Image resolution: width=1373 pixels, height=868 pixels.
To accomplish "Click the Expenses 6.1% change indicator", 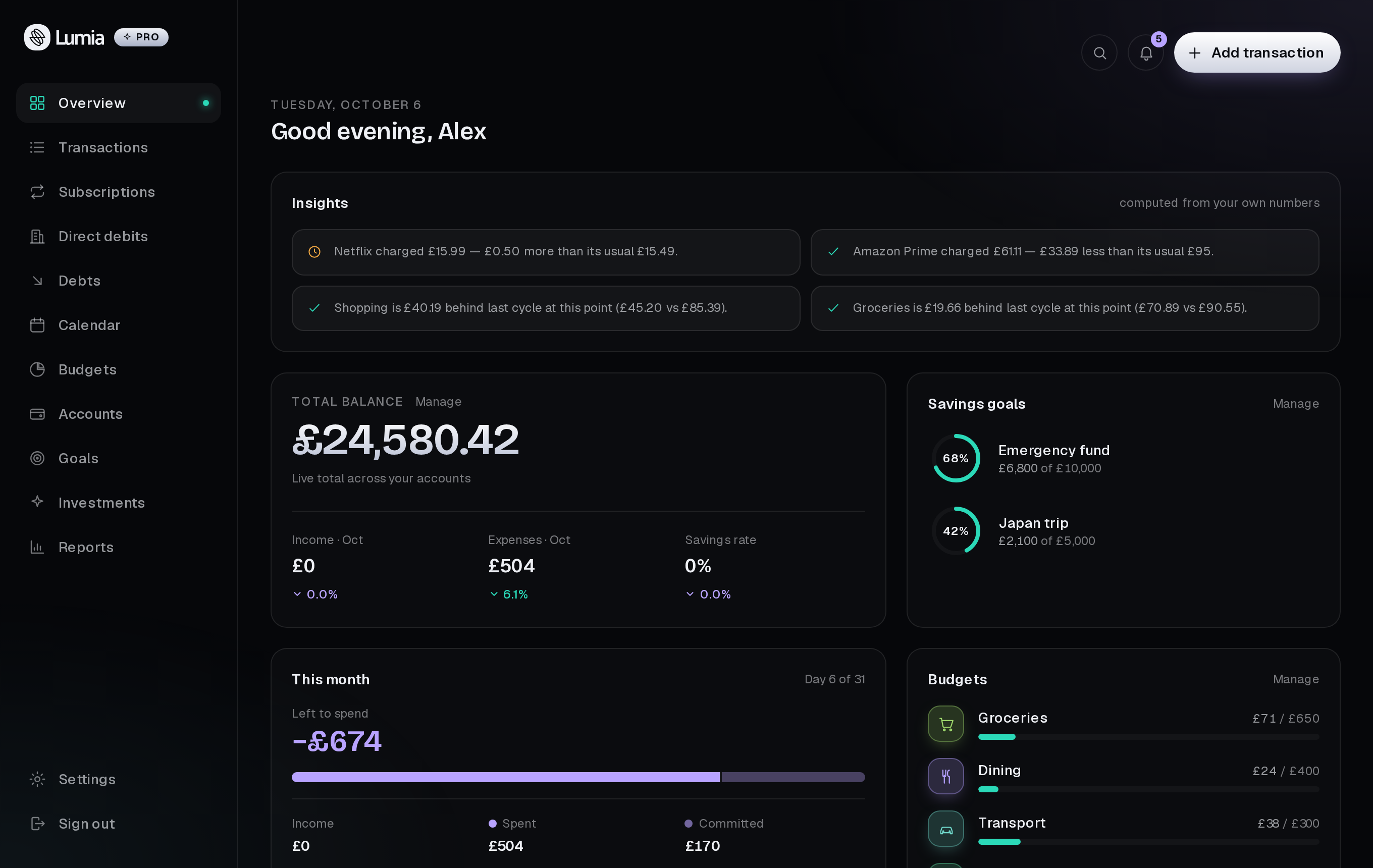I will 509,594.
